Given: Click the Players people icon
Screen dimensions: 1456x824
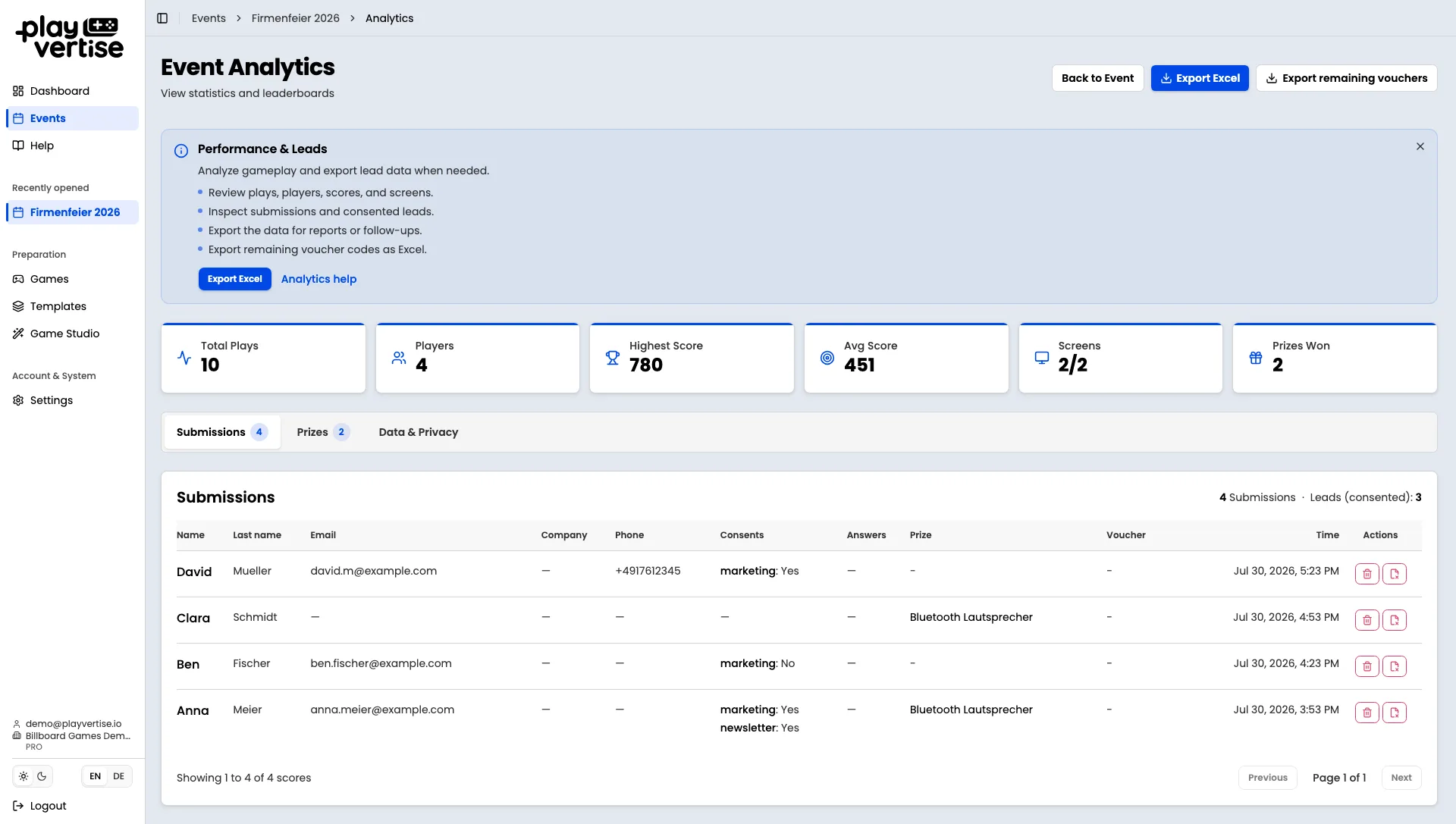Looking at the screenshot, I should point(399,357).
